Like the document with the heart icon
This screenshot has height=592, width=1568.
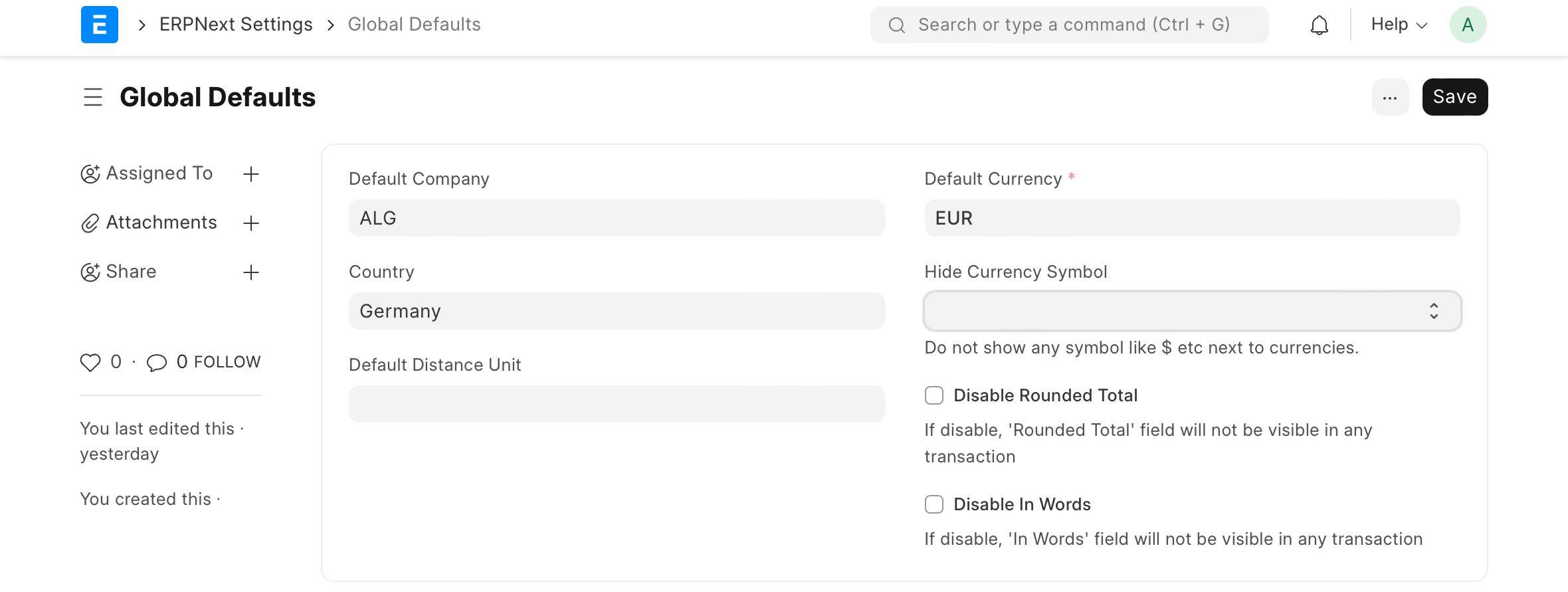click(90, 362)
